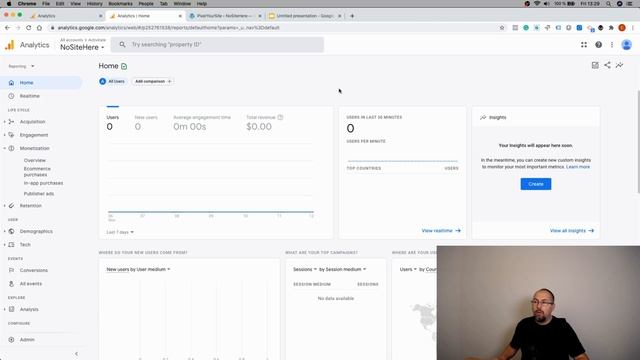Click the property ID search field
Image resolution: width=640 pixels, height=360 pixels.
(x=217, y=44)
